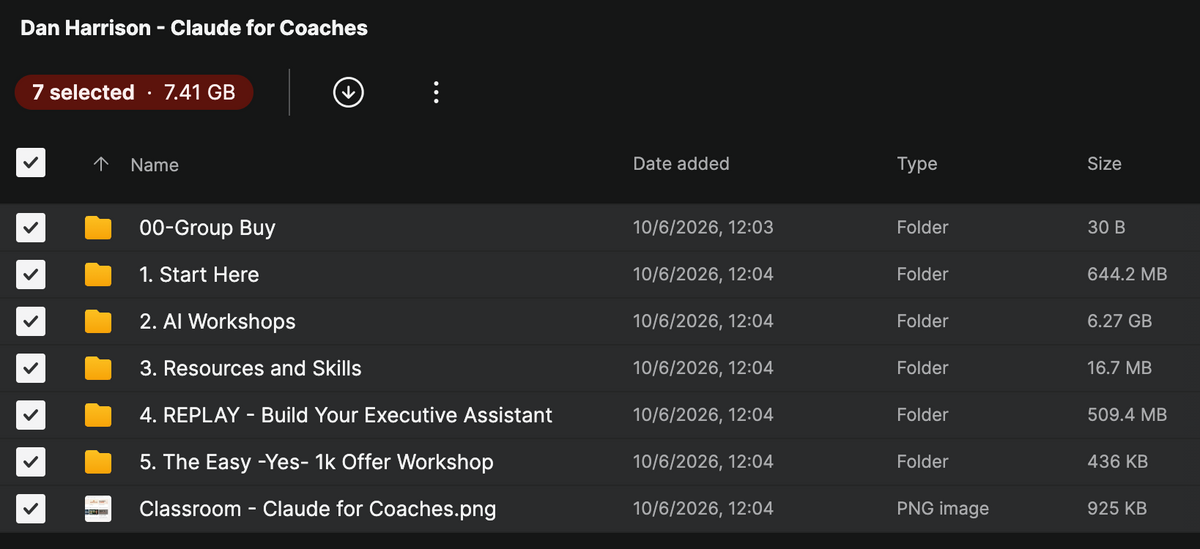The width and height of the screenshot is (1200, 549).
Task: Sort by the Type column header
Action: 917,164
